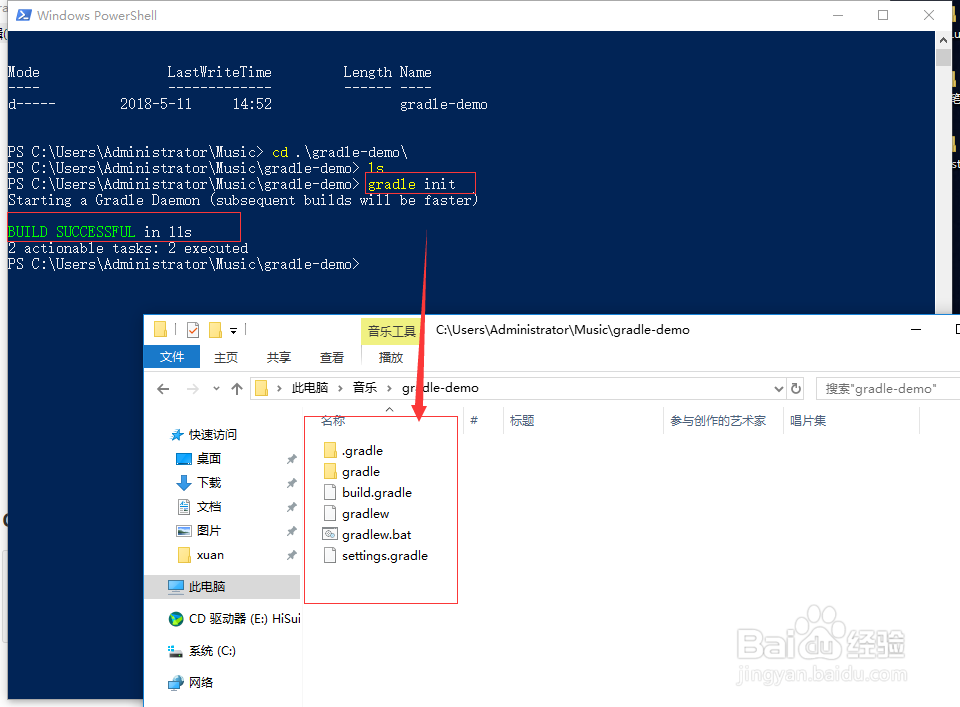The image size is (960, 707).
Task: Select the gradlew file
Action: [356, 514]
